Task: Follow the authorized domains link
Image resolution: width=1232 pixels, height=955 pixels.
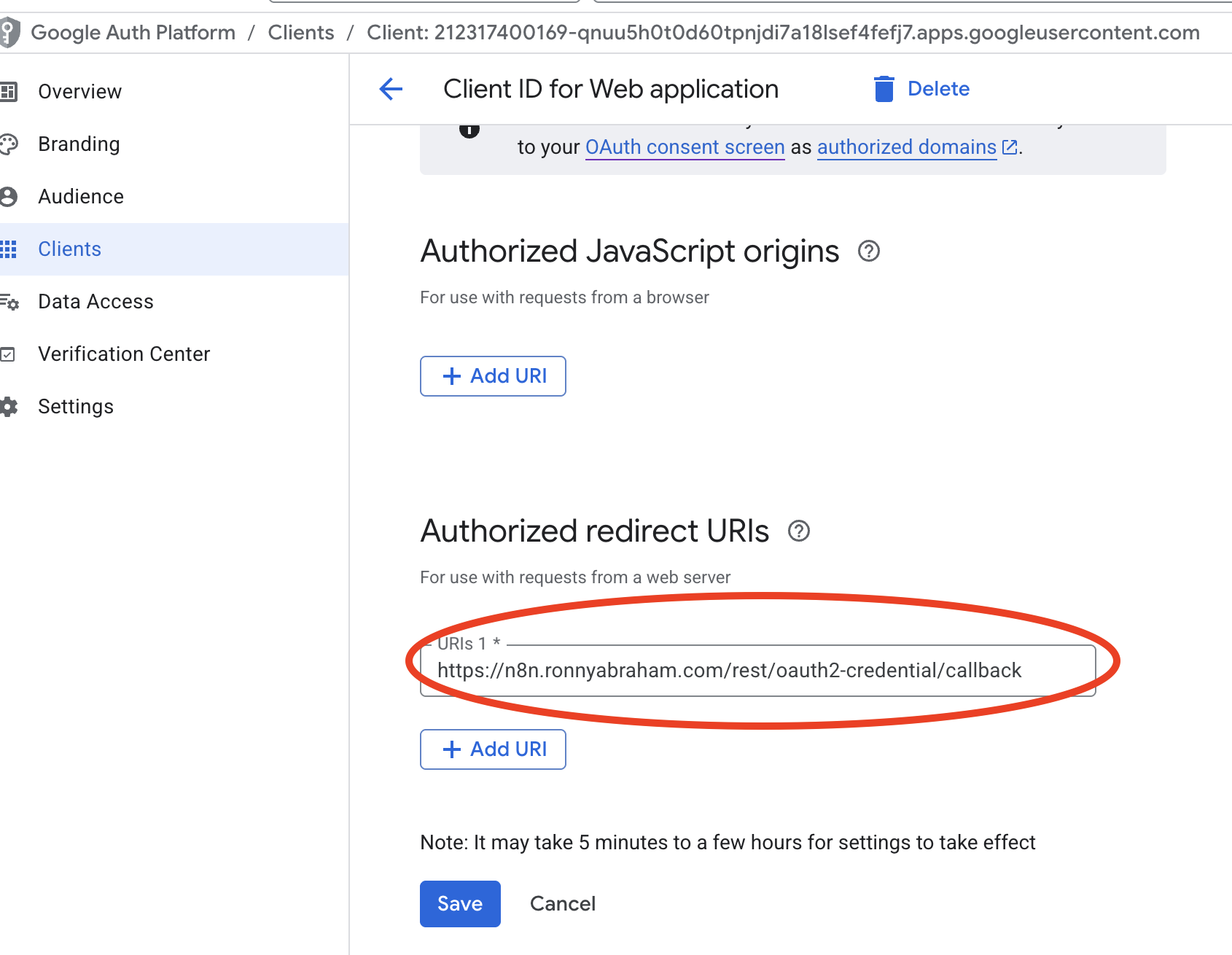Action: coord(906,147)
